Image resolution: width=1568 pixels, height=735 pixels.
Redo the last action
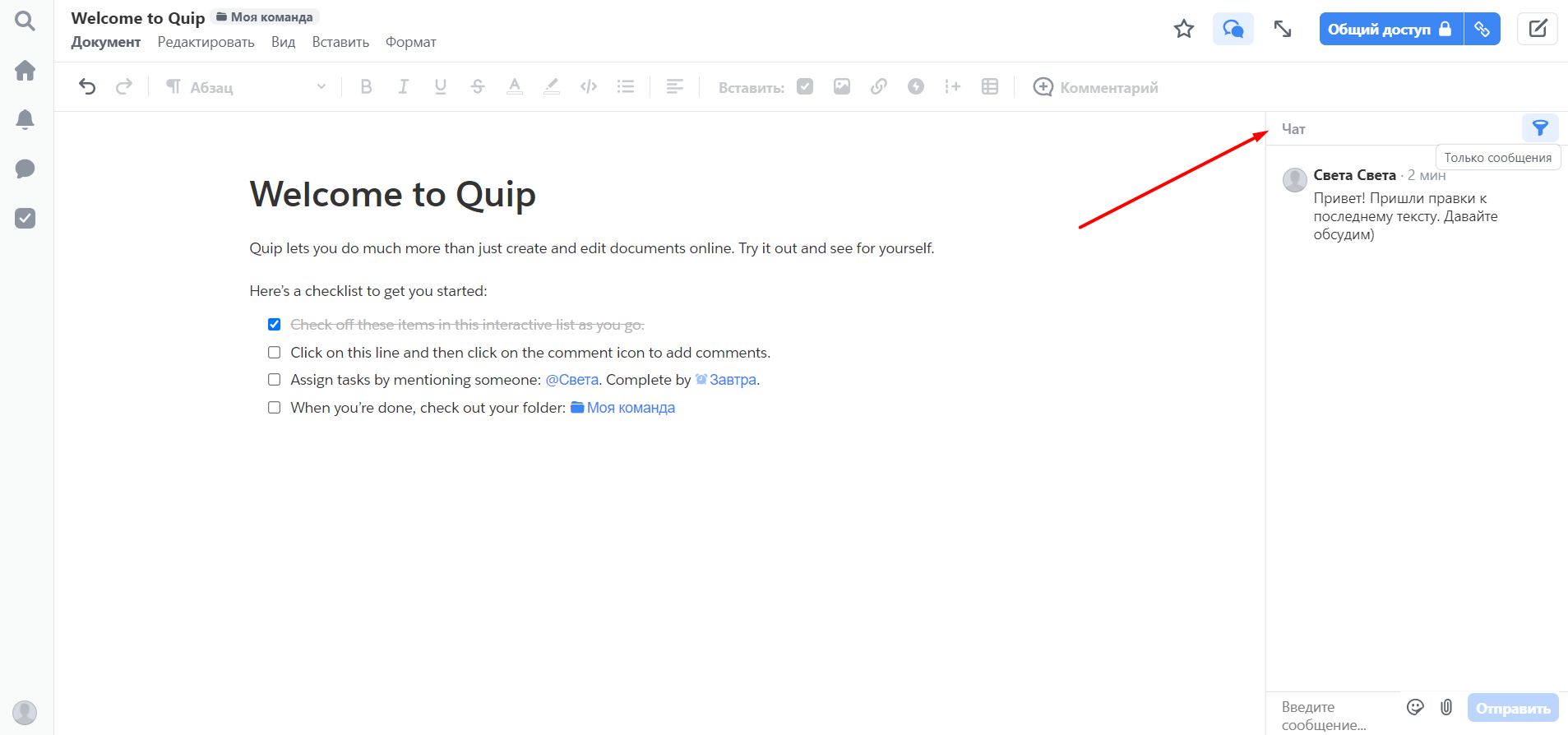coord(124,86)
